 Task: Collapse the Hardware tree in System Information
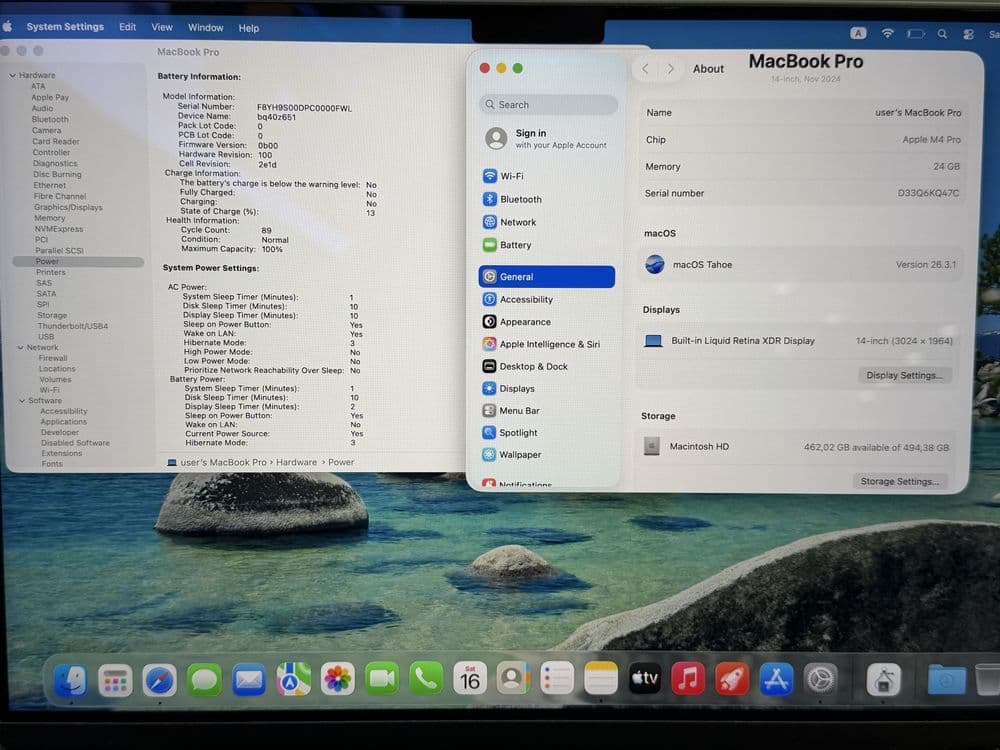[12, 75]
